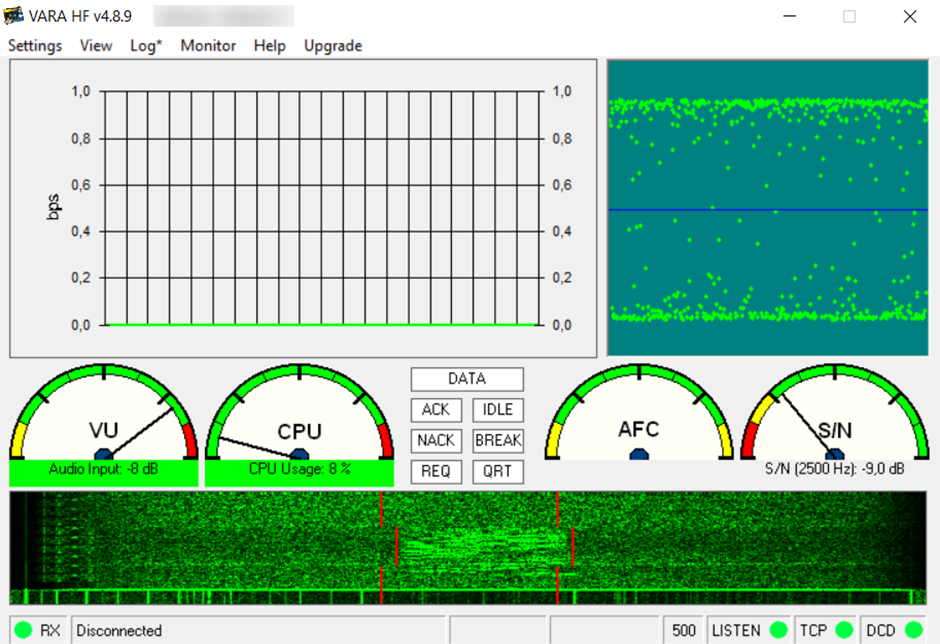
Task: Toggle the BREAK frame indicator
Action: 498,440
